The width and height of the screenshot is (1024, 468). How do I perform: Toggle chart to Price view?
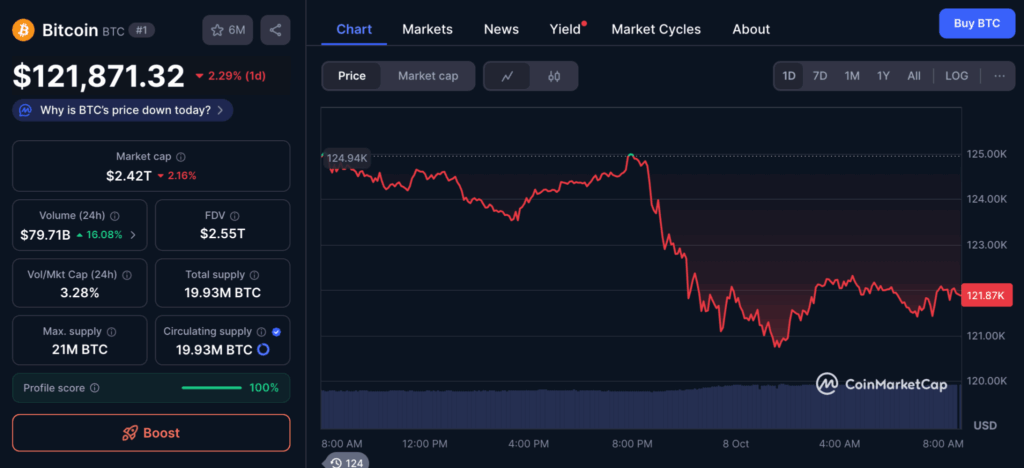click(352, 76)
